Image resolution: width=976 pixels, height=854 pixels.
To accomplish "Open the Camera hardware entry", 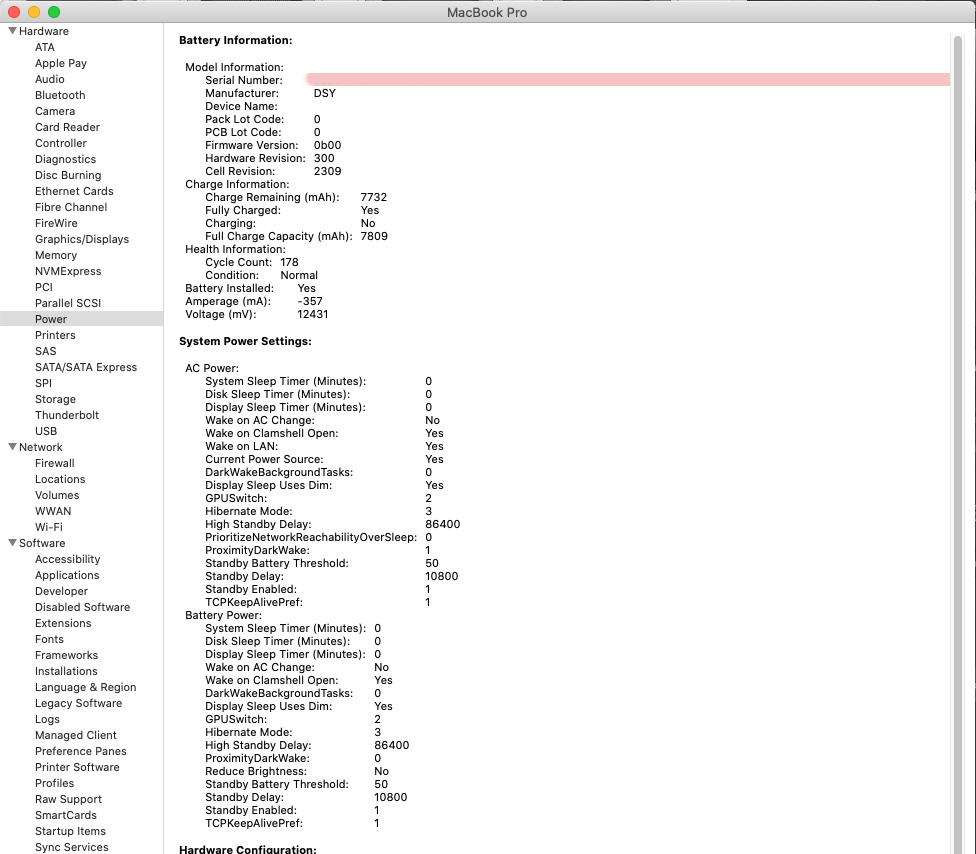I will (x=55, y=111).
